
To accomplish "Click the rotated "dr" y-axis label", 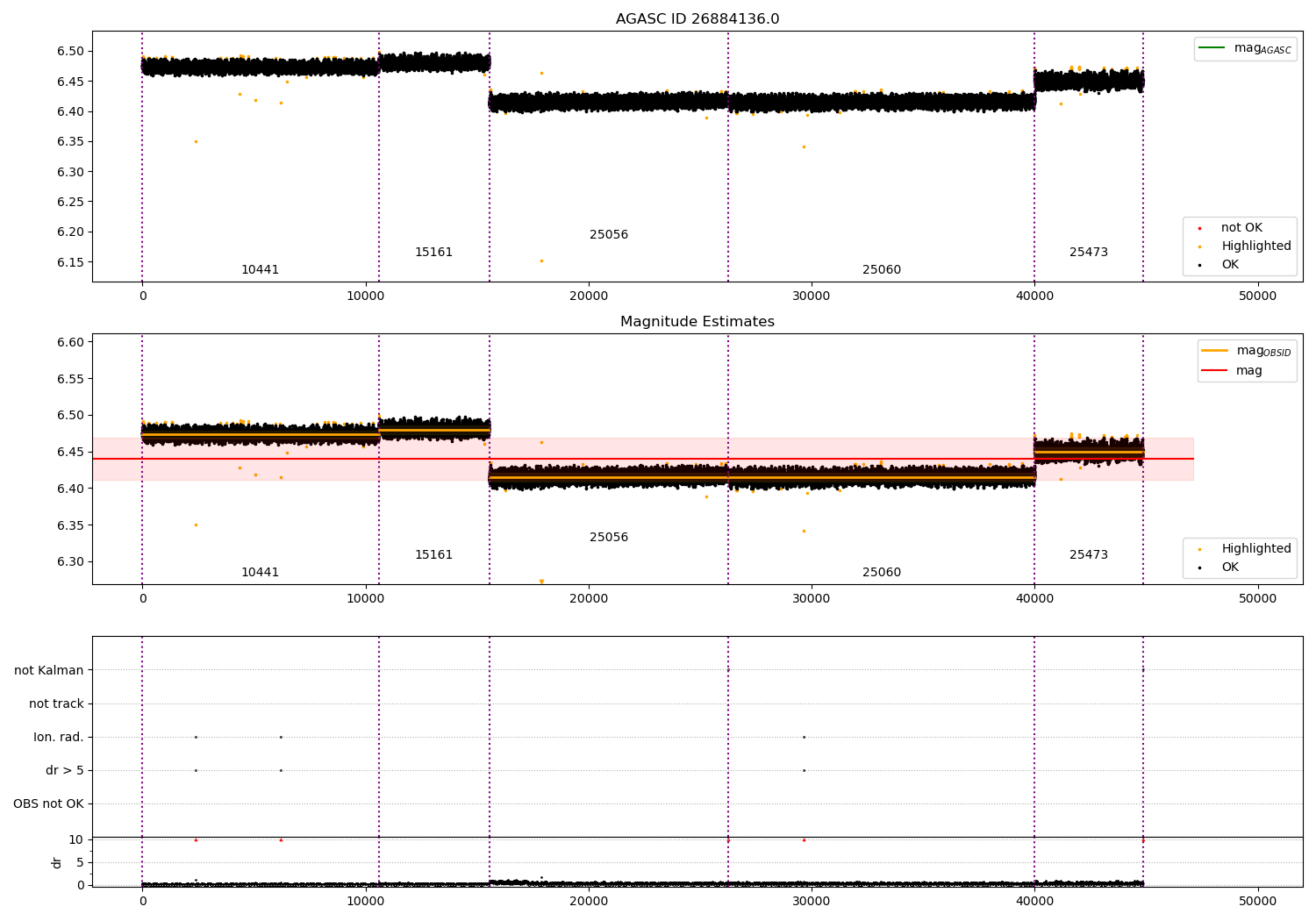I will coord(57,862).
